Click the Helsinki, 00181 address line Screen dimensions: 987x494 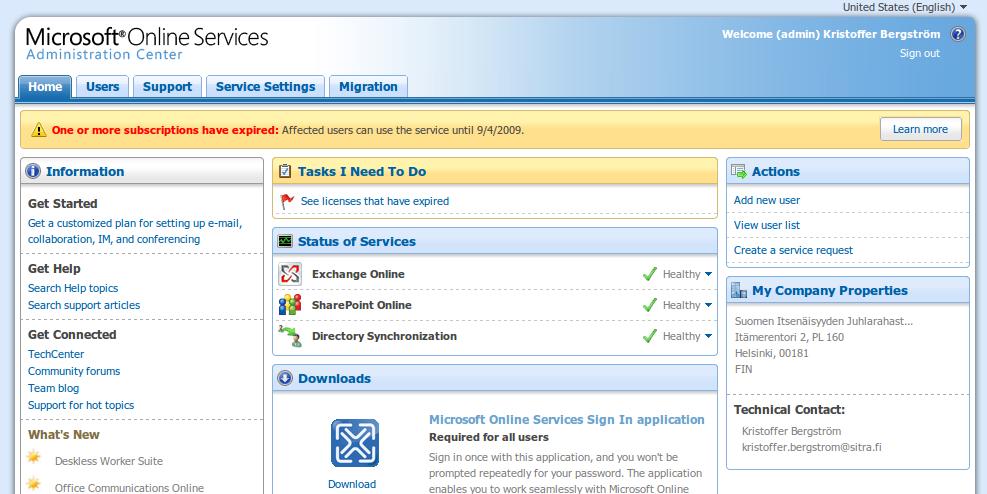point(772,353)
